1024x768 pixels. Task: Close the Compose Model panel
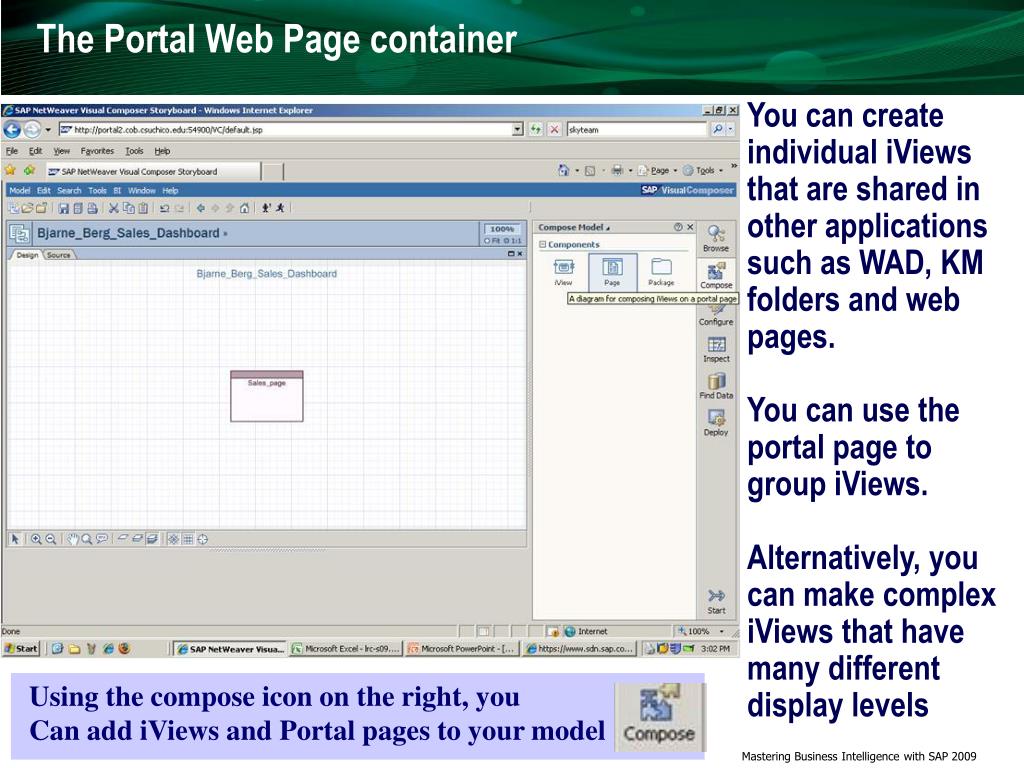point(690,227)
